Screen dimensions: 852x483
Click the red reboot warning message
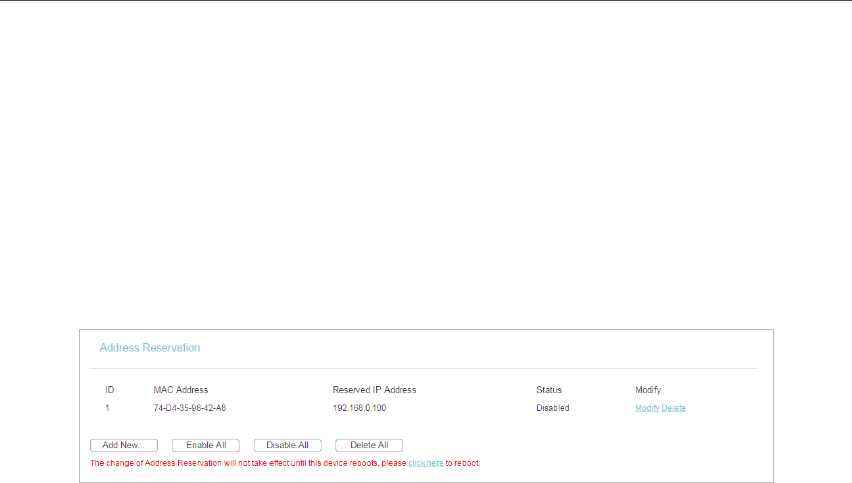285,463
